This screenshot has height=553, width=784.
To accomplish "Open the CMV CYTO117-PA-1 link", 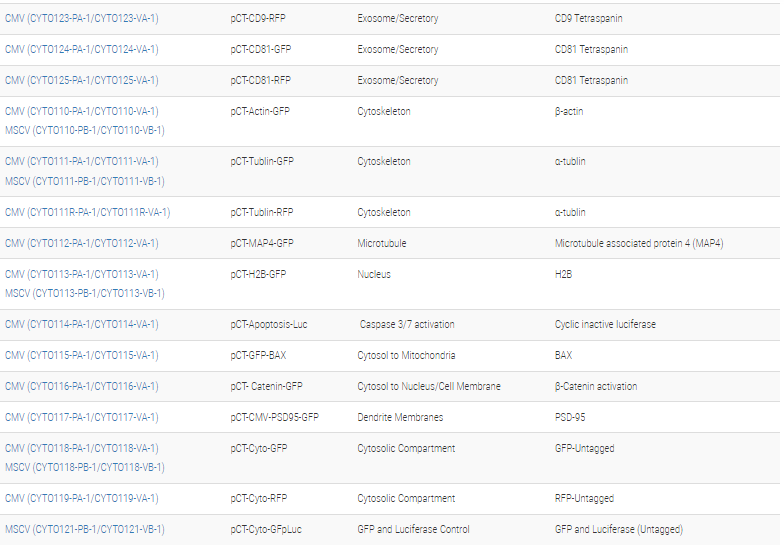I will tap(82, 417).
